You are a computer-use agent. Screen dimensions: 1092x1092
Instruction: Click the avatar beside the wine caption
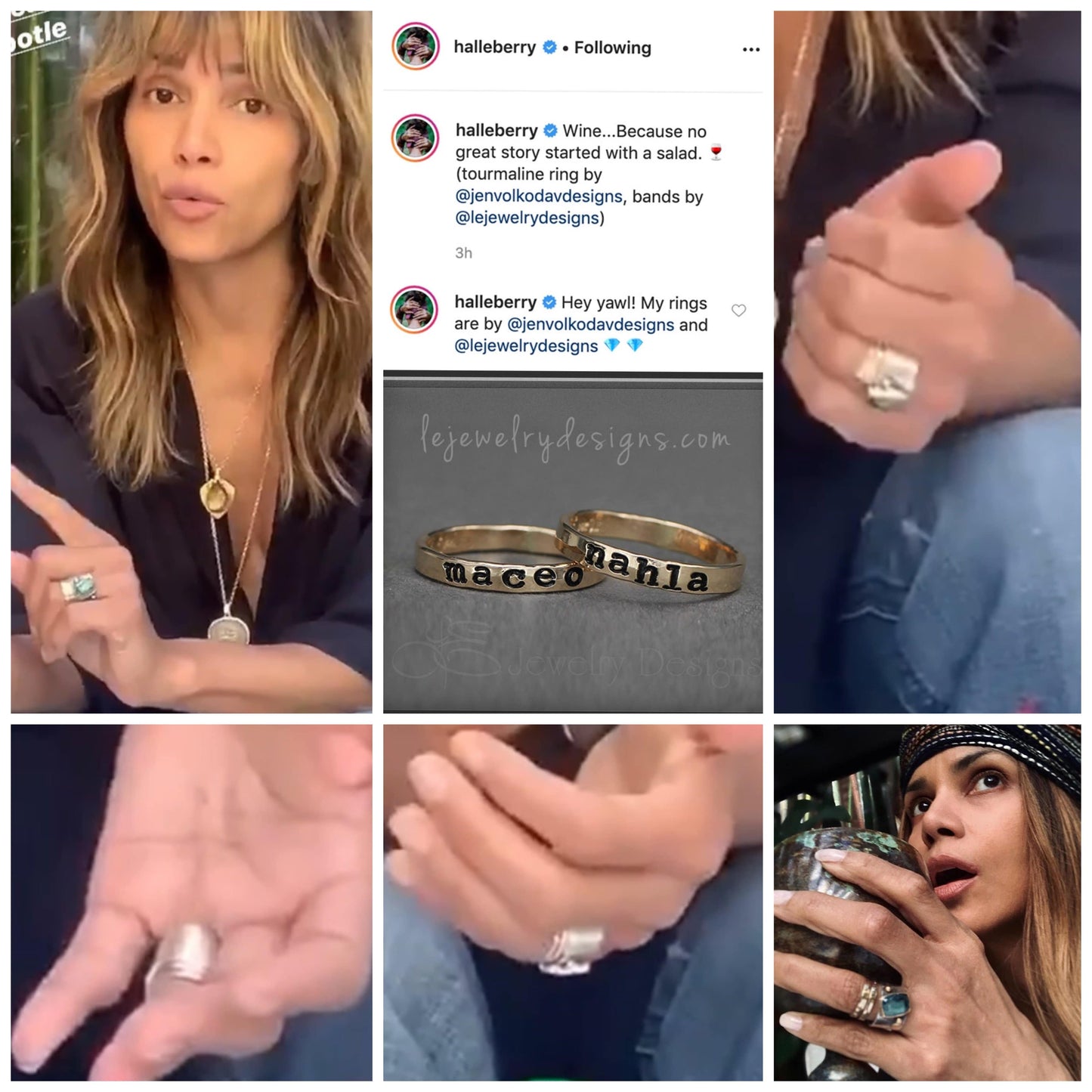click(x=416, y=138)
